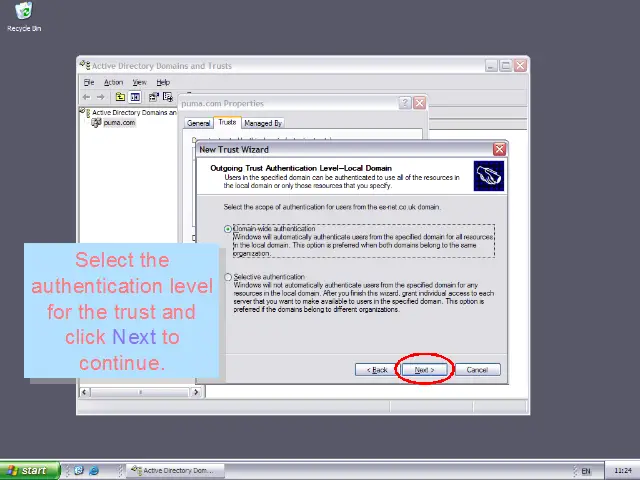This screenshot has height=480, width=640.
Task: Click scroll-right arrow of tree pane scrollbar
Action: (x=196, y=392)
